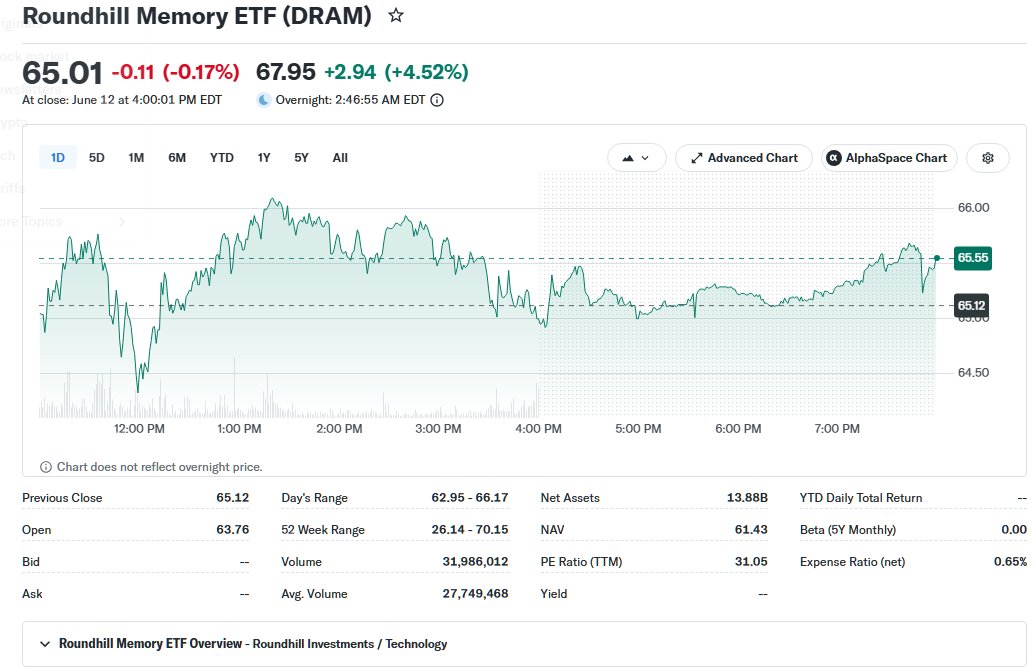This screenshot has height=667, width=1035.
Task: Open the AlphaSpace Chart
Action: pos(889,158)
